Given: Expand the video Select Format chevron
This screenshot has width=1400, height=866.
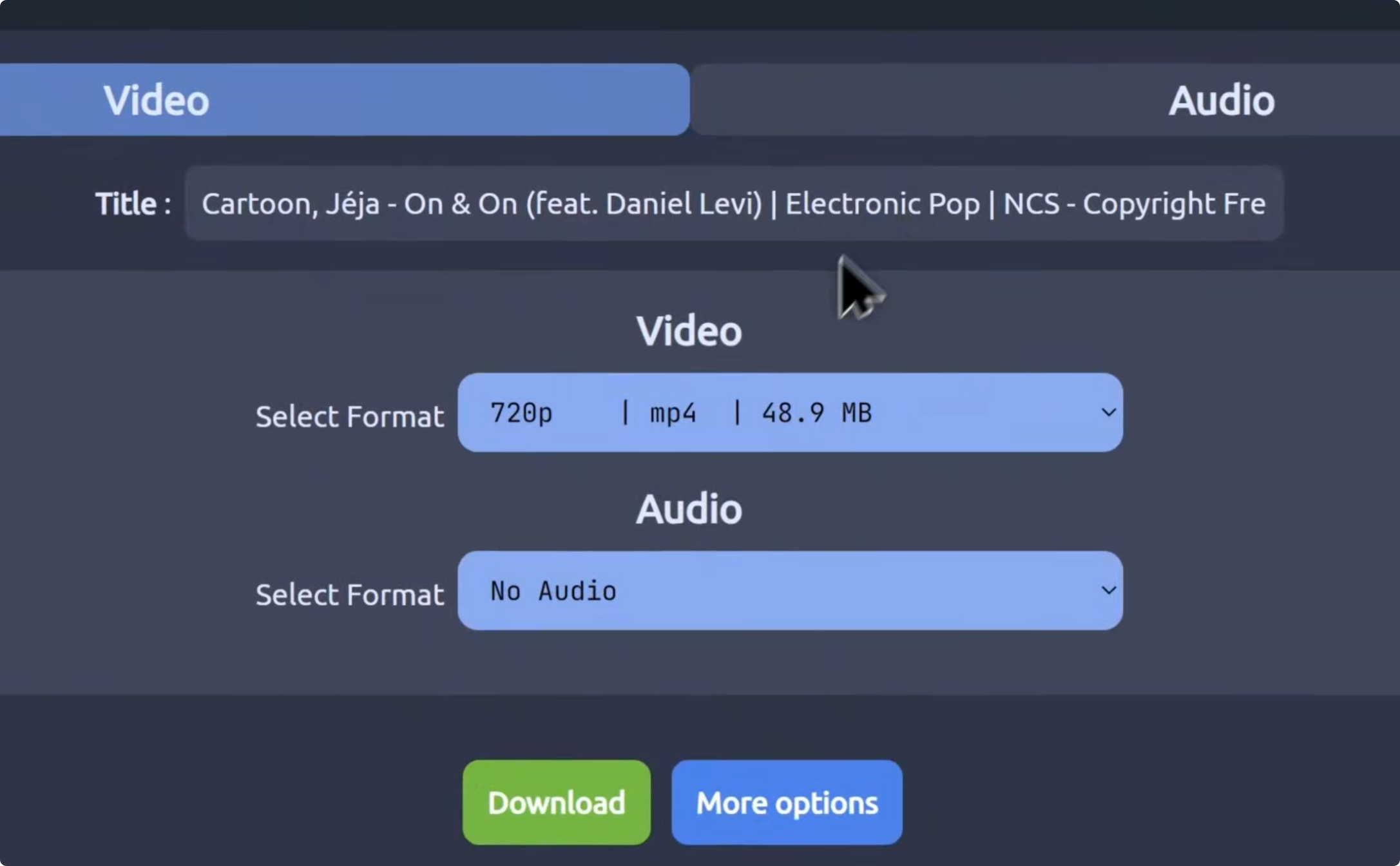Looking at the screenshot, I should point(1108,413).
